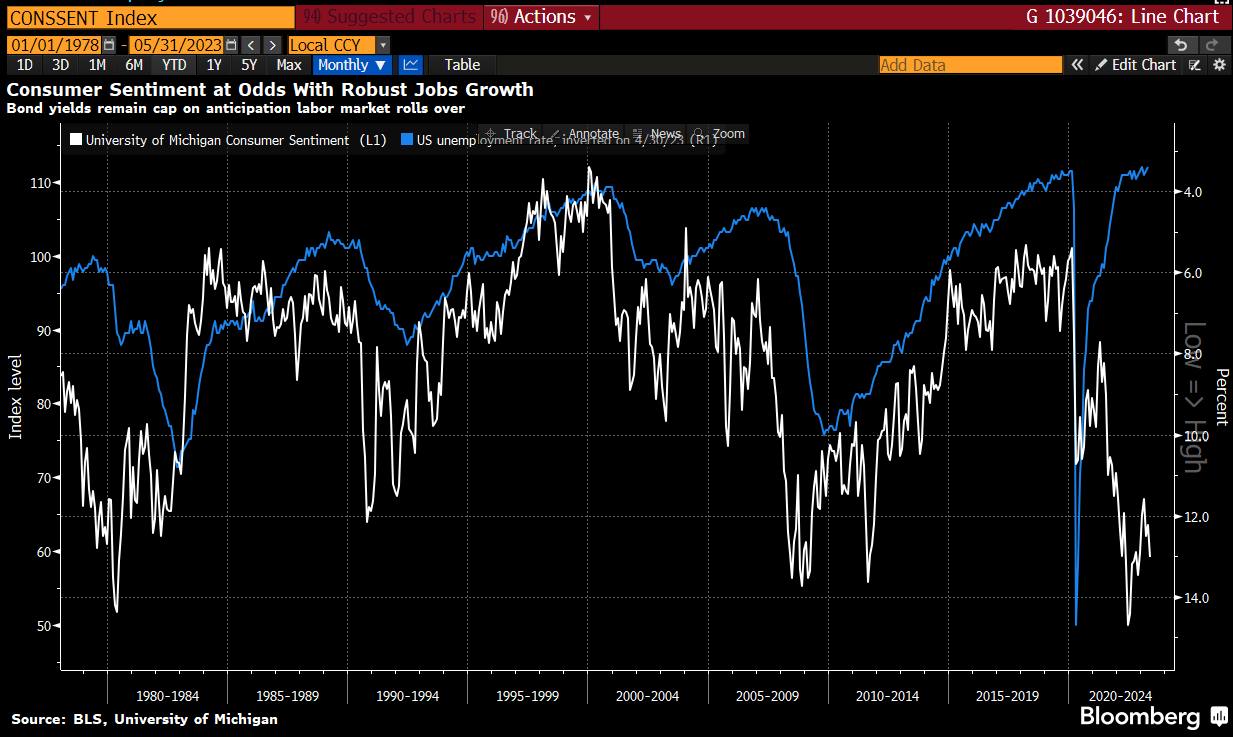Click the 110 left axis value
Screen dimensions: 1233x737
tap(43, 183)
